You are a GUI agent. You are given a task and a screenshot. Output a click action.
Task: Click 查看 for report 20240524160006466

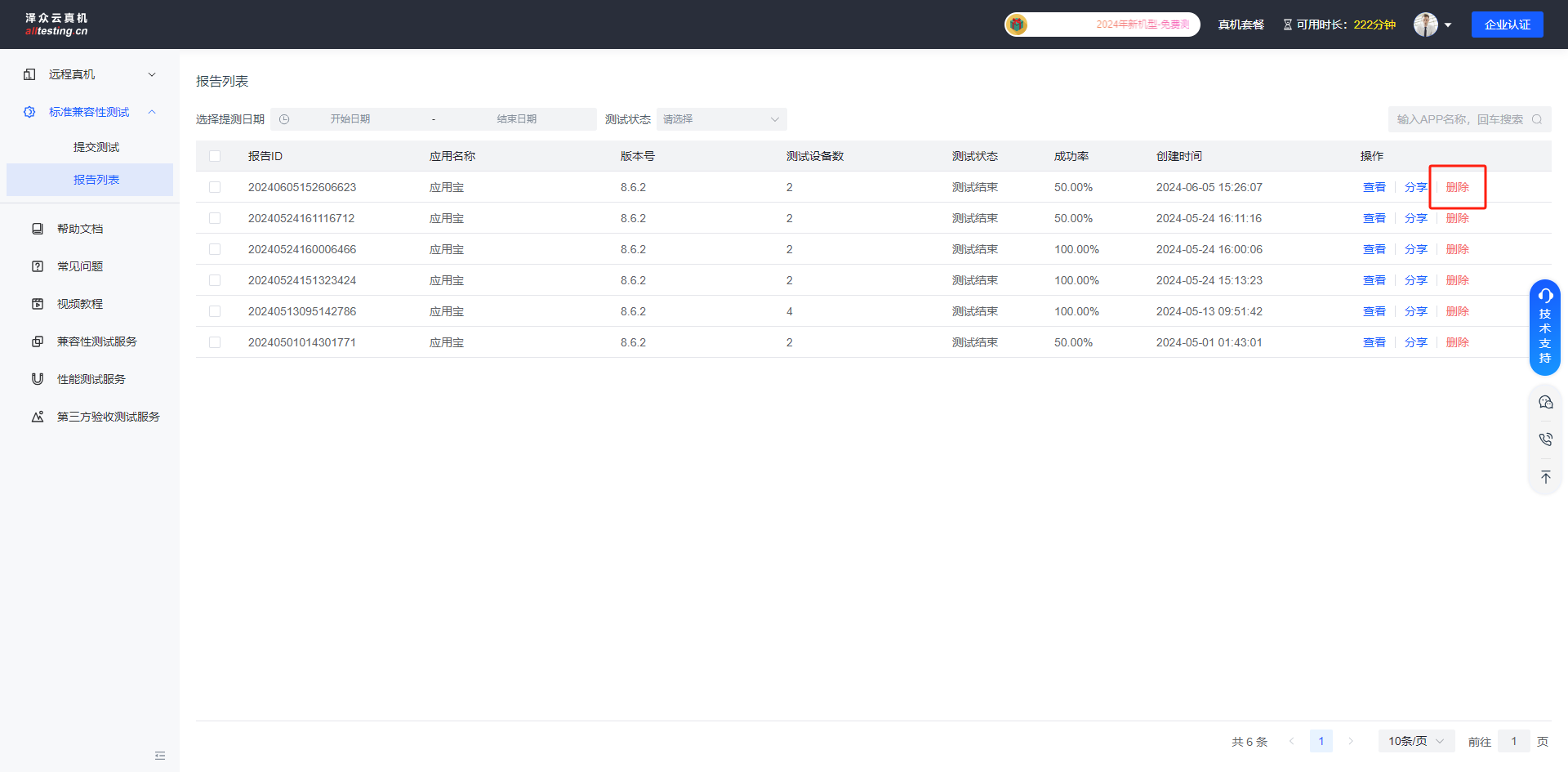coord(1374,249)
